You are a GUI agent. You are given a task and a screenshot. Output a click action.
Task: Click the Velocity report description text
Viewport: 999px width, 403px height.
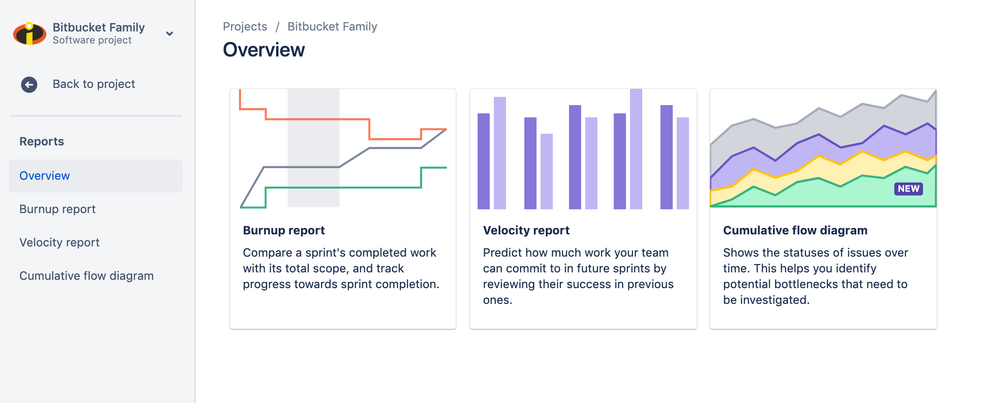click(578, 276)
